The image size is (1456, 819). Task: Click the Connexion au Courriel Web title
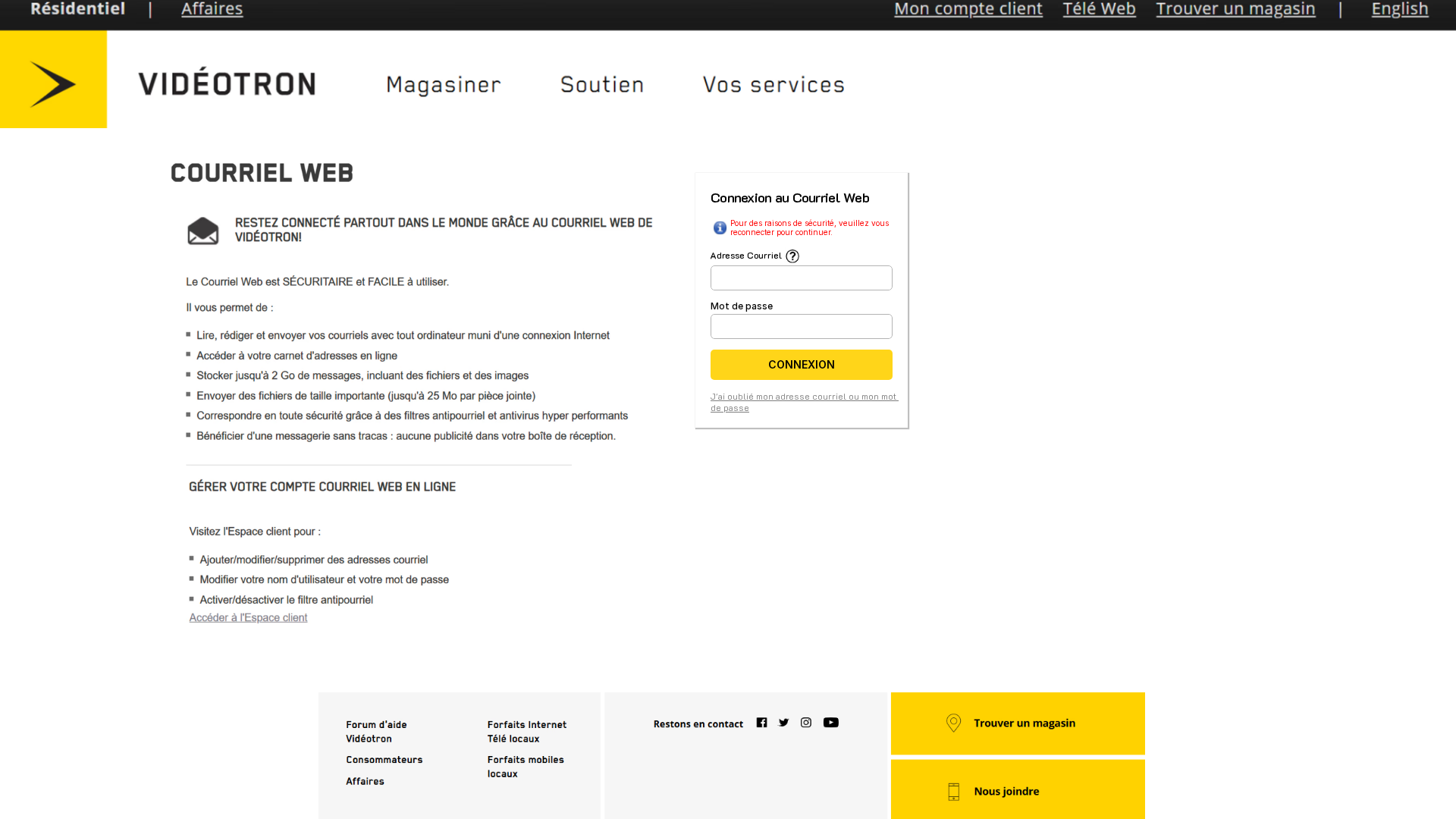[x=789, y=198]
